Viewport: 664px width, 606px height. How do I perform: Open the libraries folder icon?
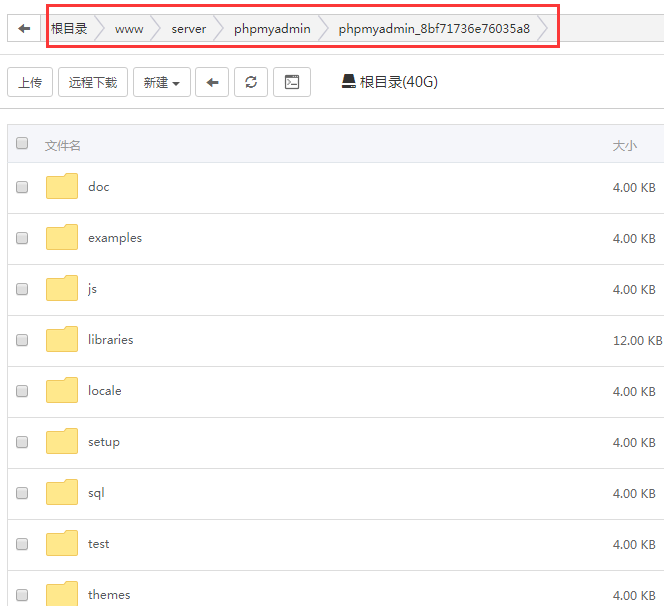[x=62, y=339]
